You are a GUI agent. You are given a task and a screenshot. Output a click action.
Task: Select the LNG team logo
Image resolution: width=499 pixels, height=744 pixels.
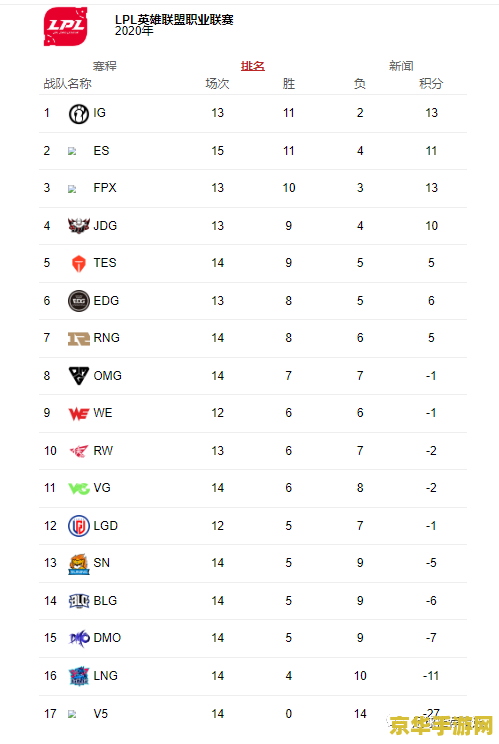point(78,676)
